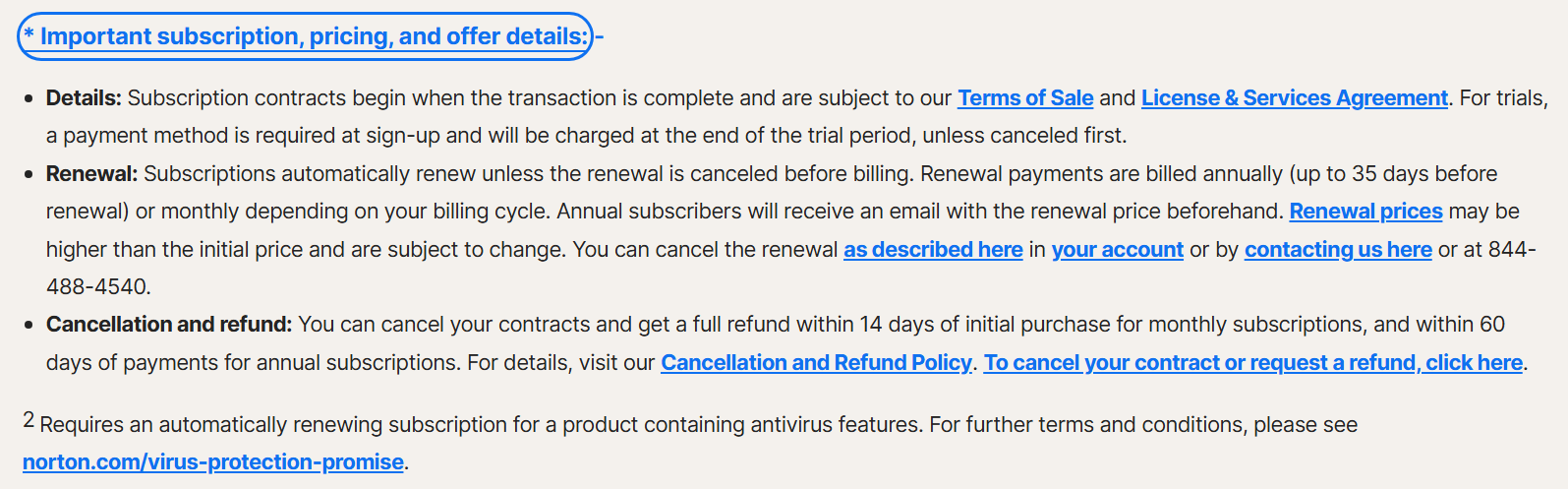Screen dimensions: 1568x489
Task: Click the bullet beside Cancellation and refund
Action: click(28, 325)
